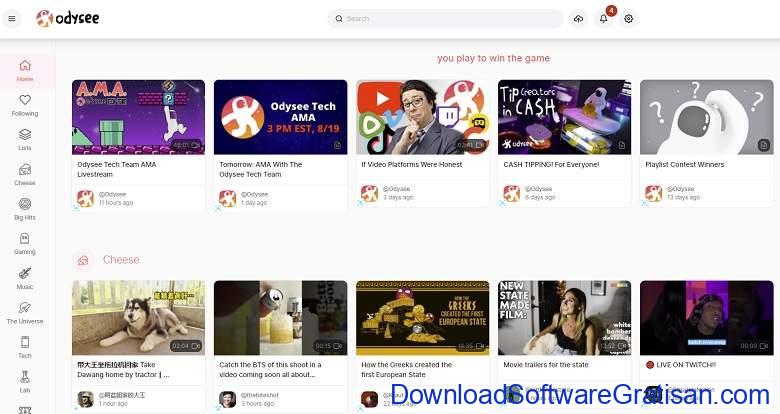This screenshot has height=414, width=780.
Task: Open husky dog video thumbnail
Action: 138,317
